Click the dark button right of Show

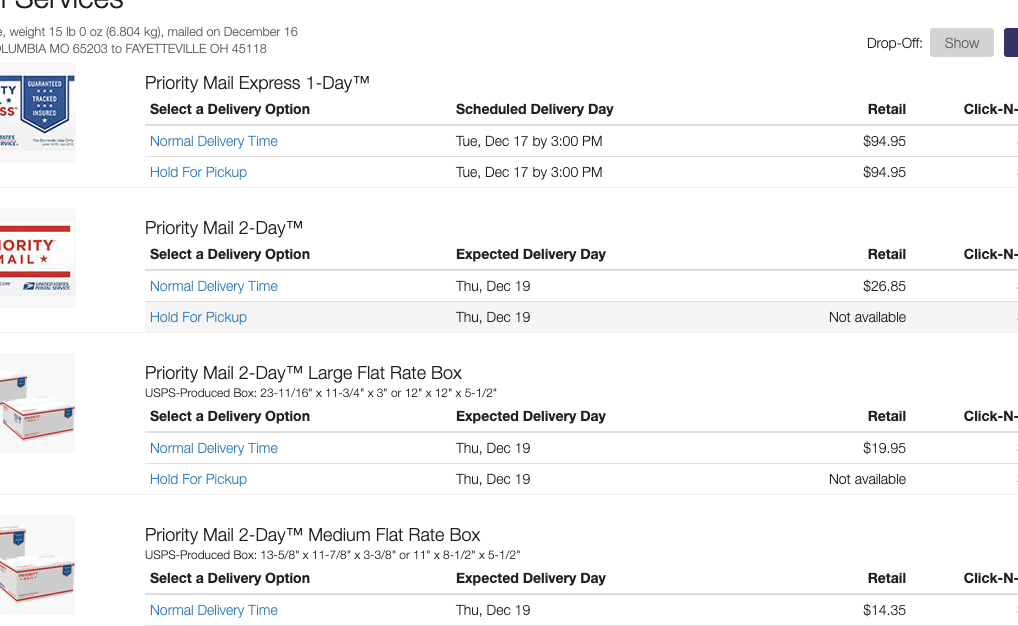[x=1011, y=43]
